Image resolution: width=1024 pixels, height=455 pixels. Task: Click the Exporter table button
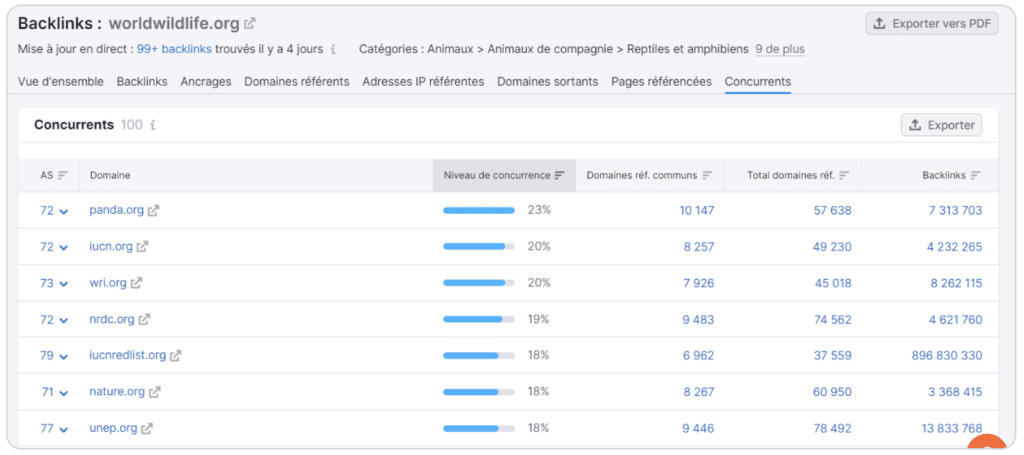point(941,125)
